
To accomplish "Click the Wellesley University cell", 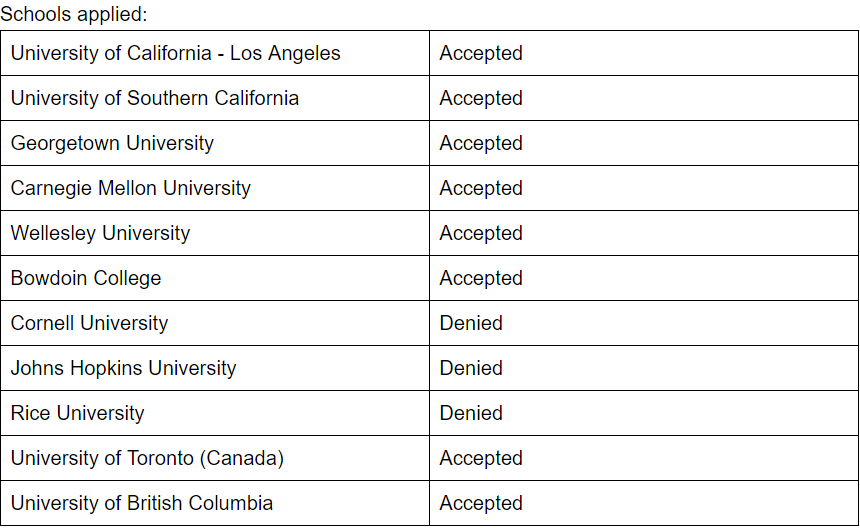I will coord(215,233).
